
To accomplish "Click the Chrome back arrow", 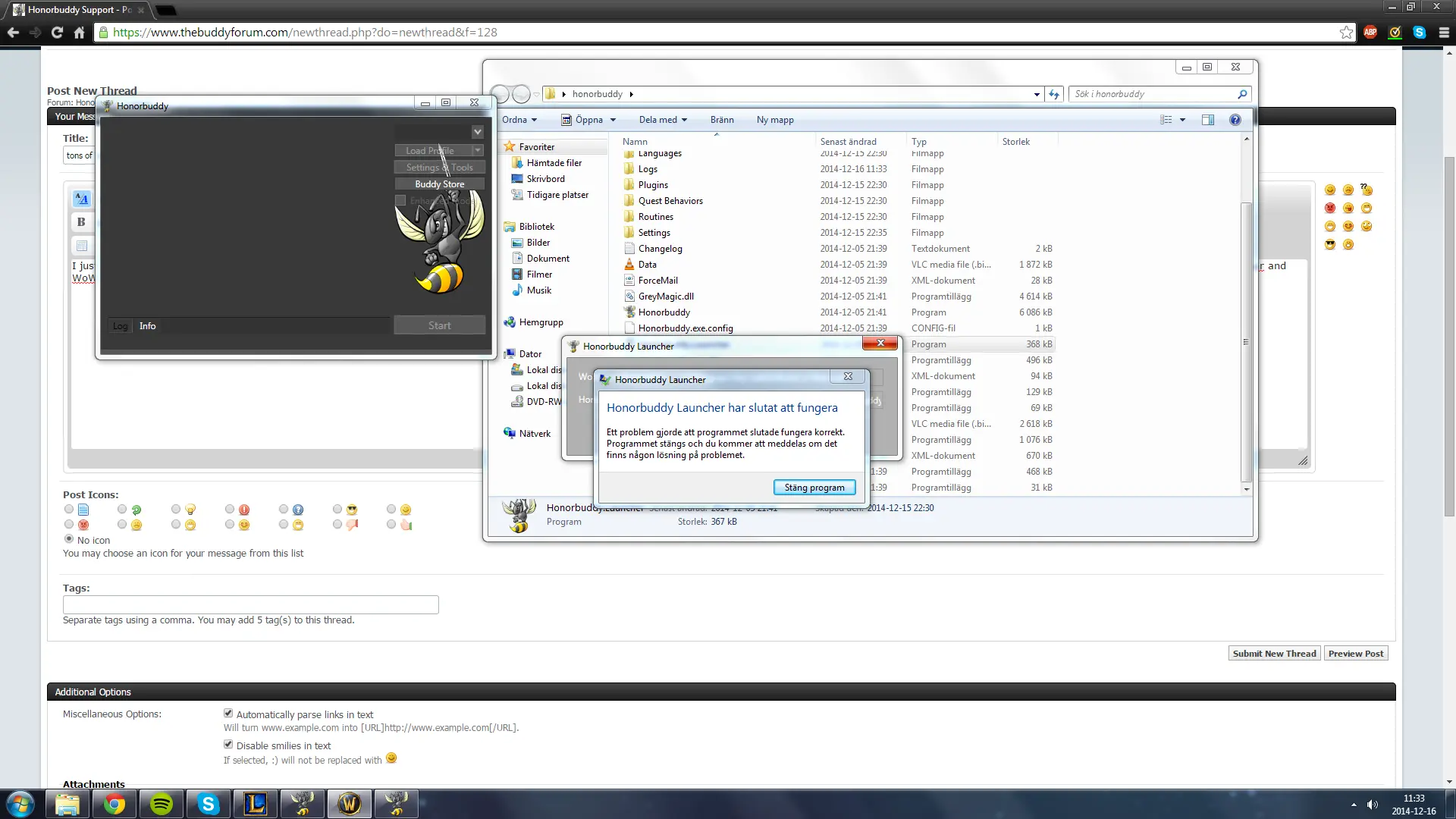I will point(13,32).
